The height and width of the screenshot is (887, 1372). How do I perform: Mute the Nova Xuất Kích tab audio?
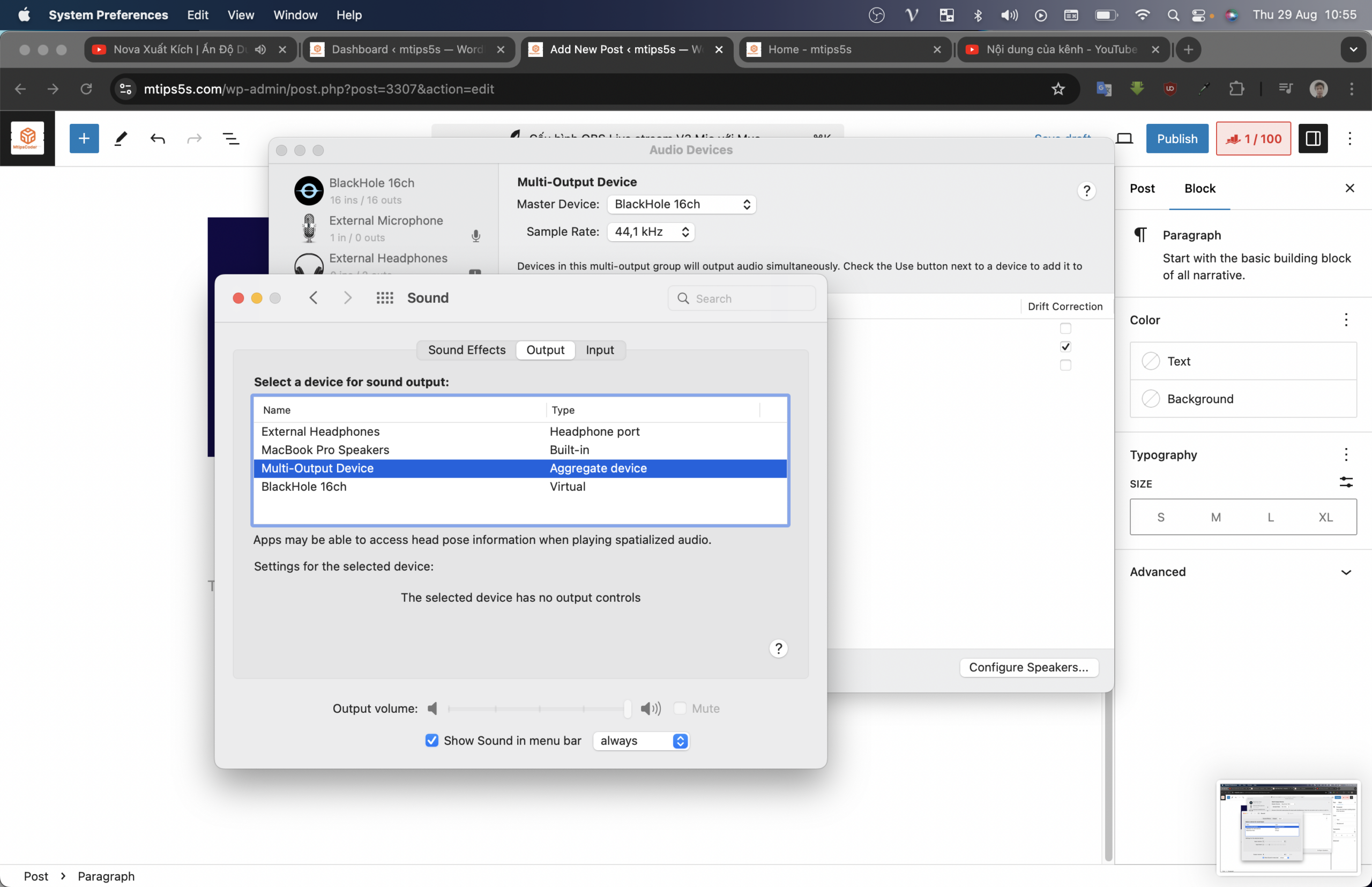tap(260, 49)
